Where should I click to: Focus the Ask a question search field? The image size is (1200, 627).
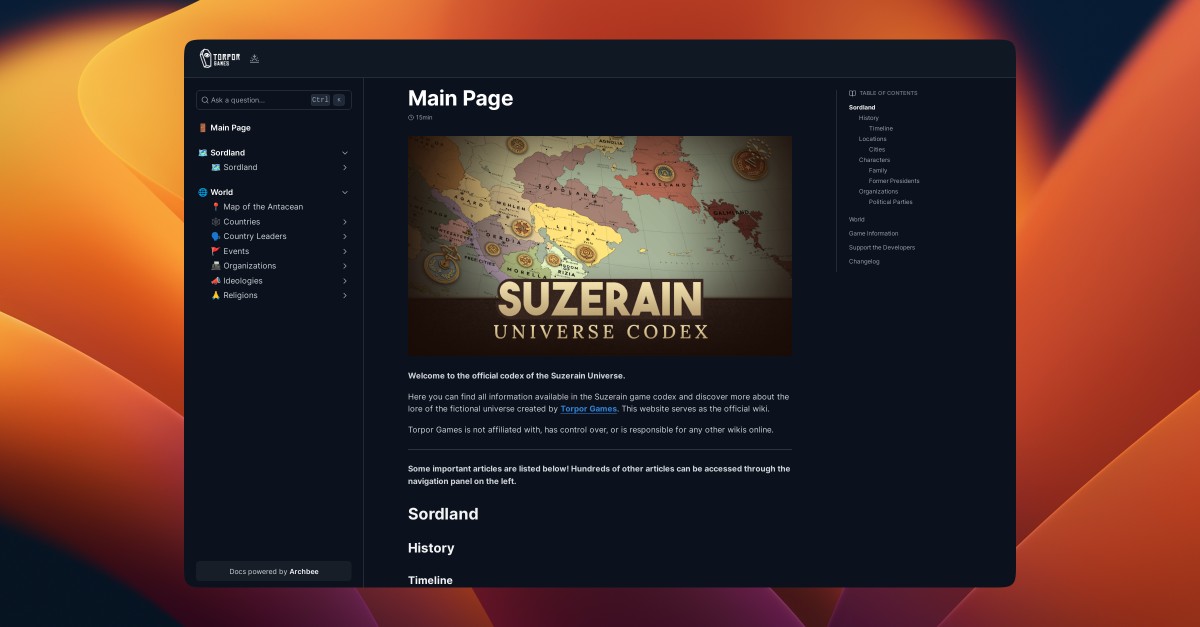(274, 100)
